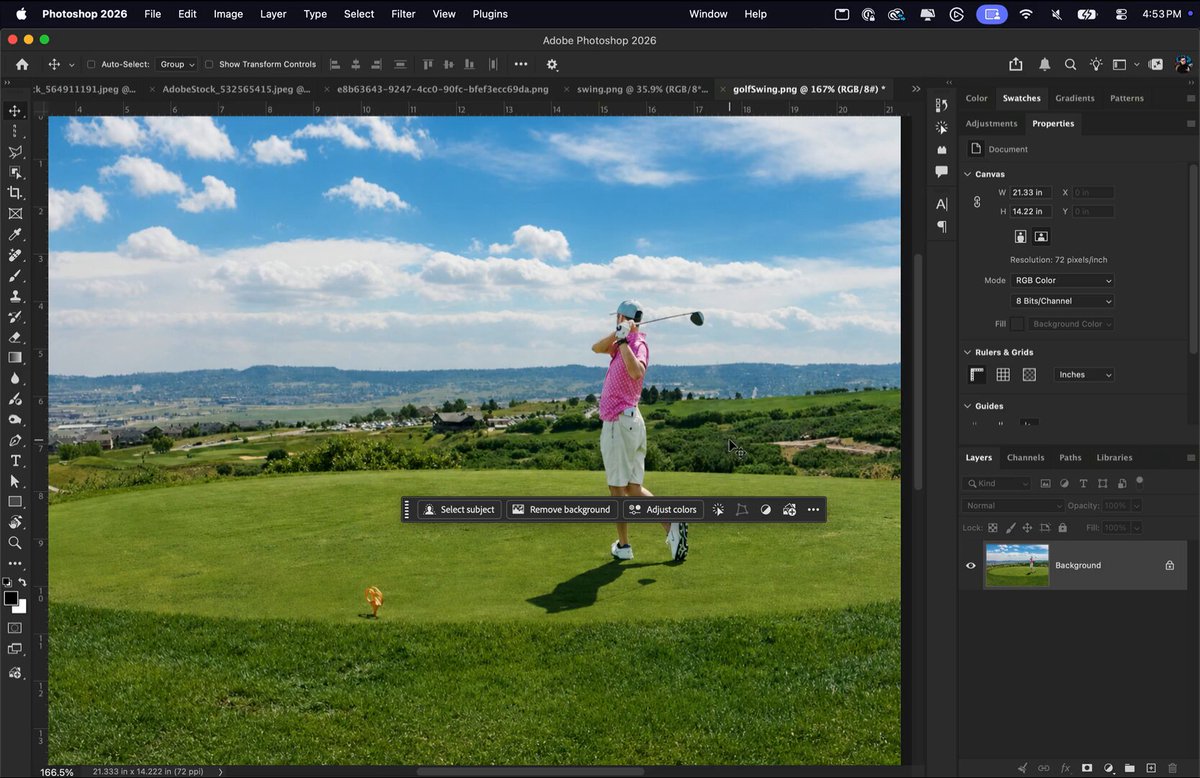Click the Remove background button

pos(561,510)
